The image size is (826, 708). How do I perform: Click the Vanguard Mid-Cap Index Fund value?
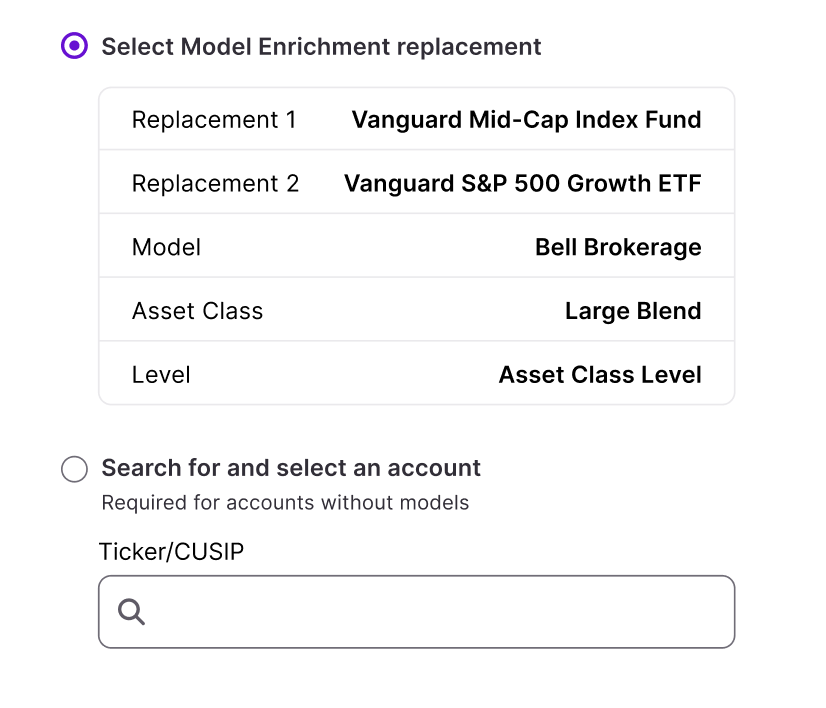click(x=526, y=120)
